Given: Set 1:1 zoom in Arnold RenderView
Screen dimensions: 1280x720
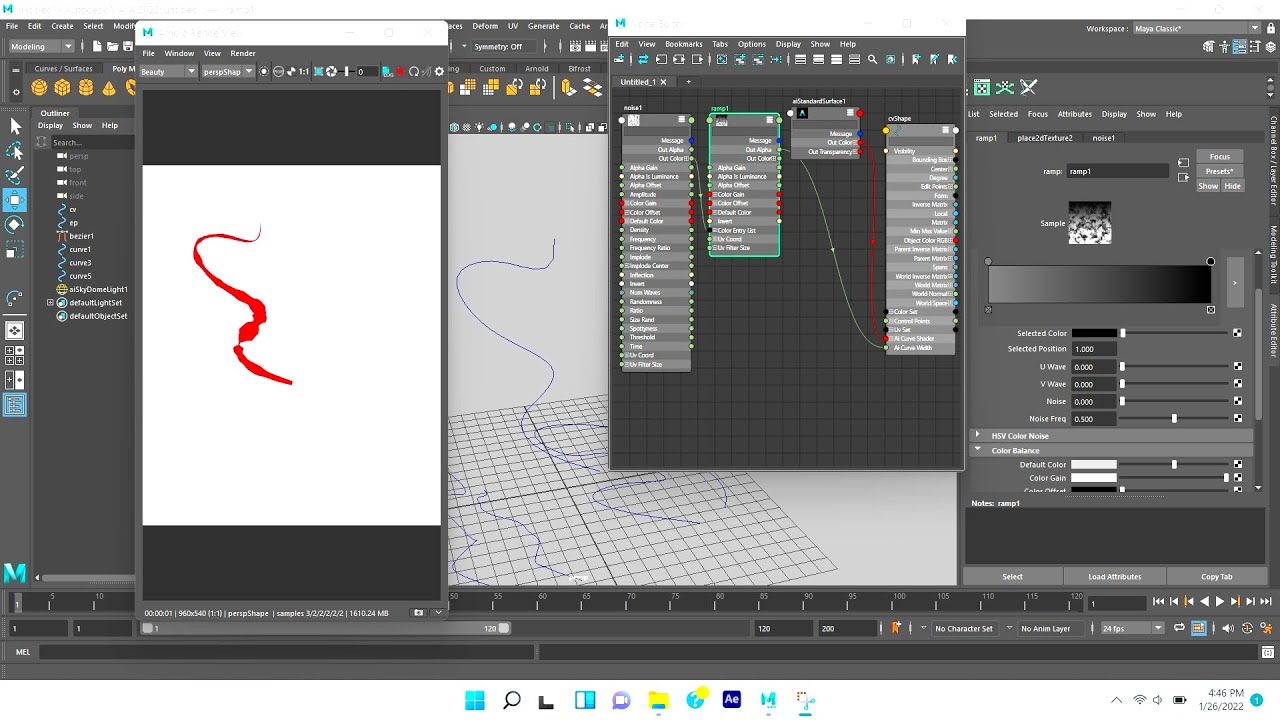Looking at the screenshot, I should pos(303,71).
